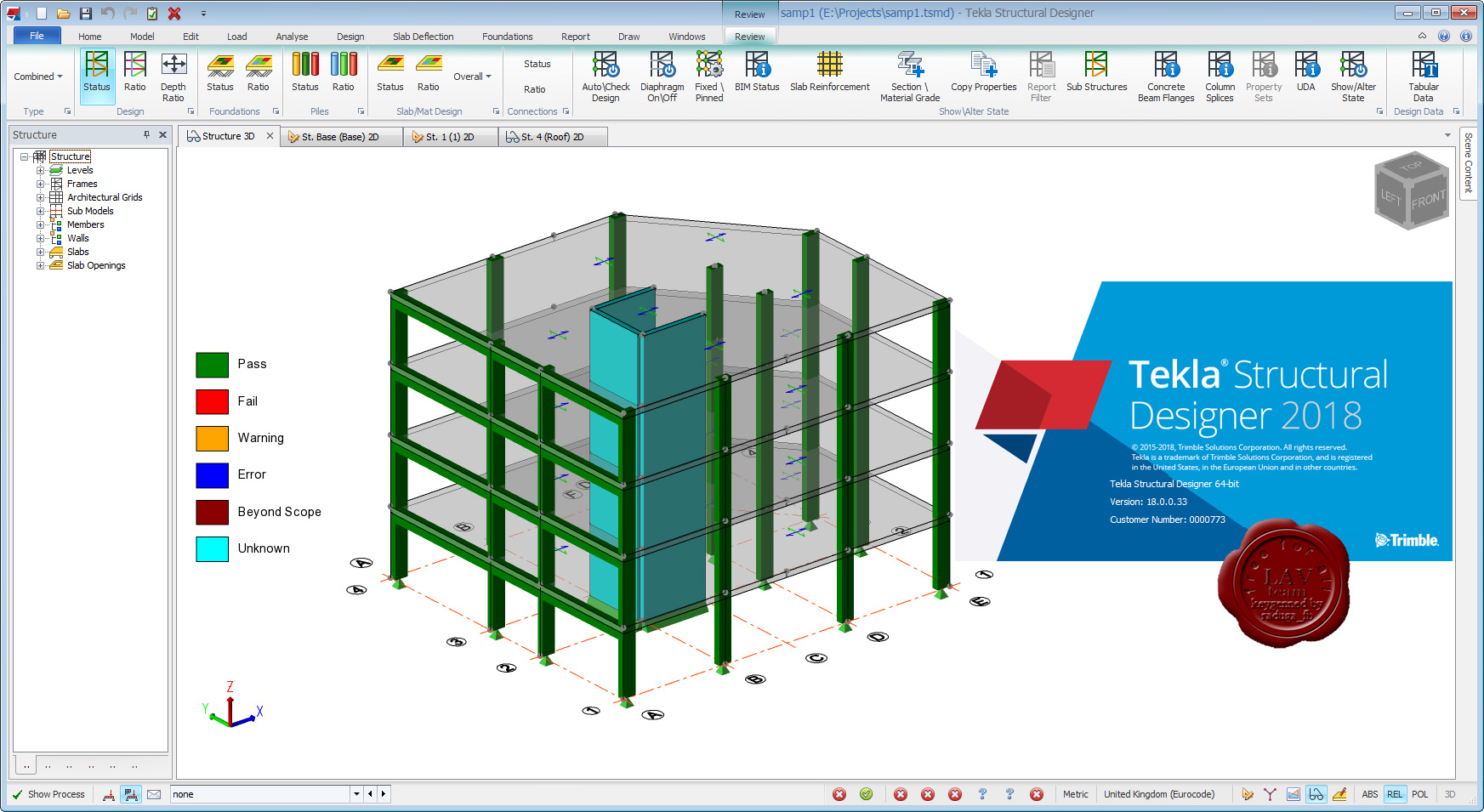Screen dimensions: 1484x812
Task: Click Connections Ratio
Action: (x=535, y=89)
